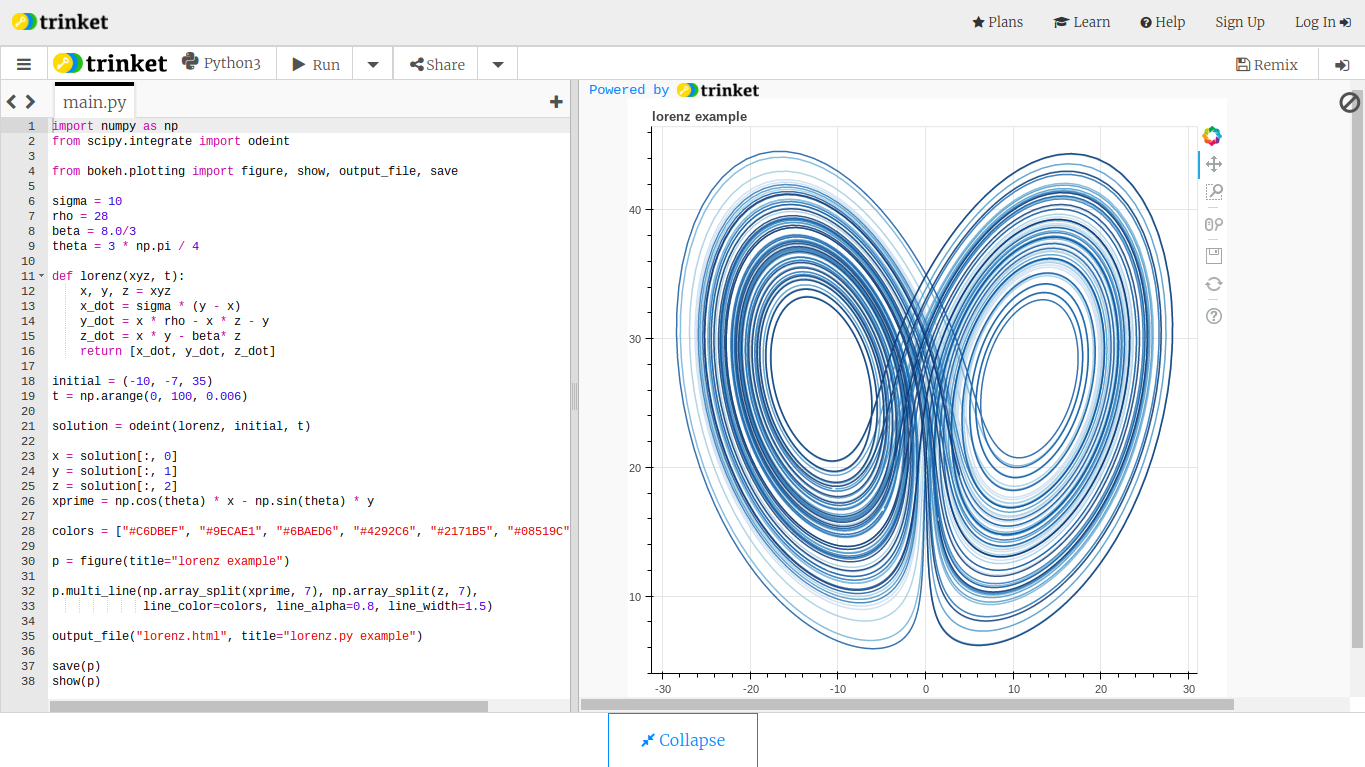Open the Run options dropdown arrow
1365x767 pixels.
coord(373,64)
